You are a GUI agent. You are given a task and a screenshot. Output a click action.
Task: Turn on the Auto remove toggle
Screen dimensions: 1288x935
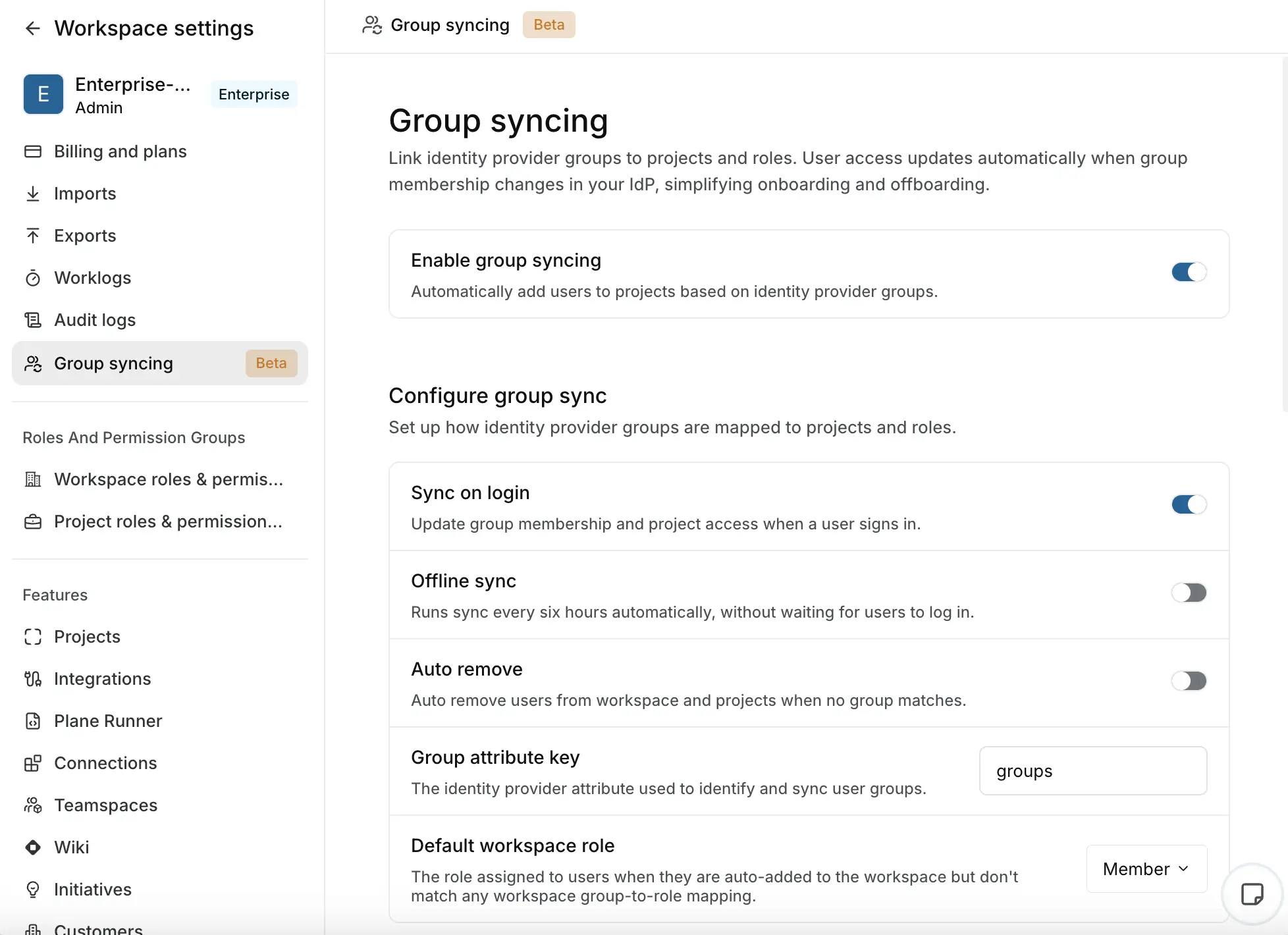click(x=1189, y=681)
